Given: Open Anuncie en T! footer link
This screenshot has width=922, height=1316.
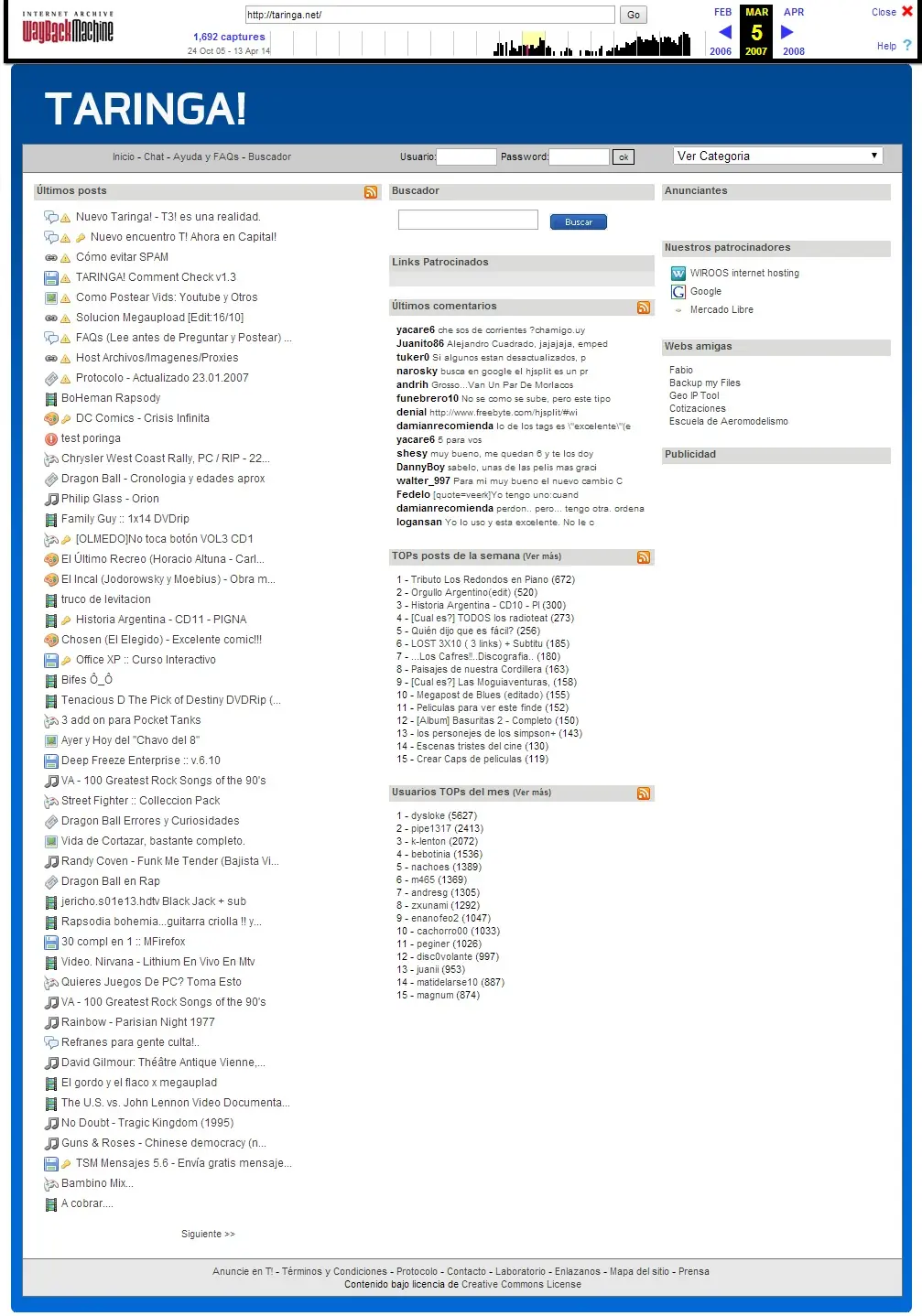Looking at the screenshot, I should (x=243, y=1272).
